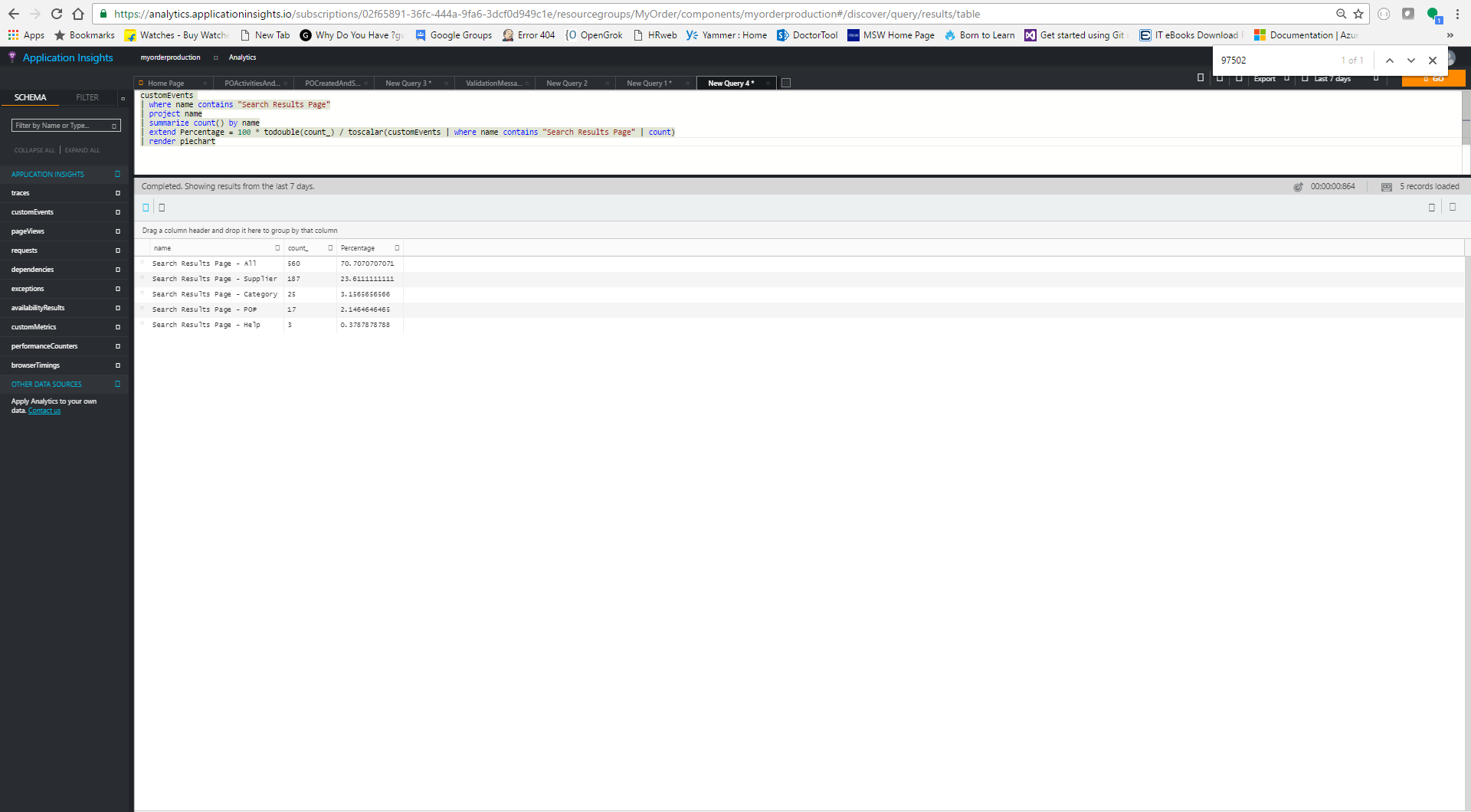Click the icon next to traces table

pyautogui.click(x=117, y=193)
